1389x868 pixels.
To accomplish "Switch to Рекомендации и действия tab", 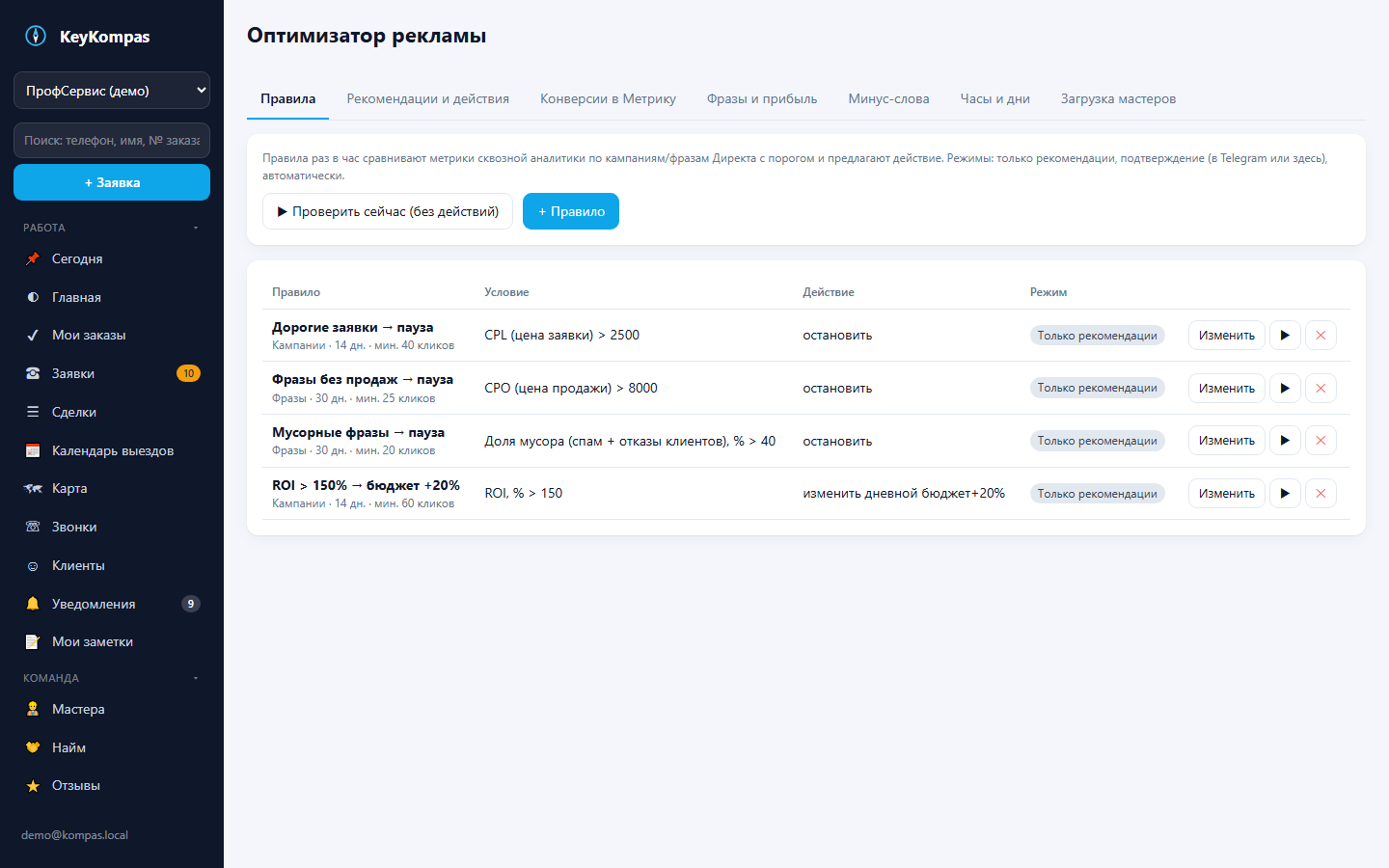I will pyautogui.click(x=427, y=98).
